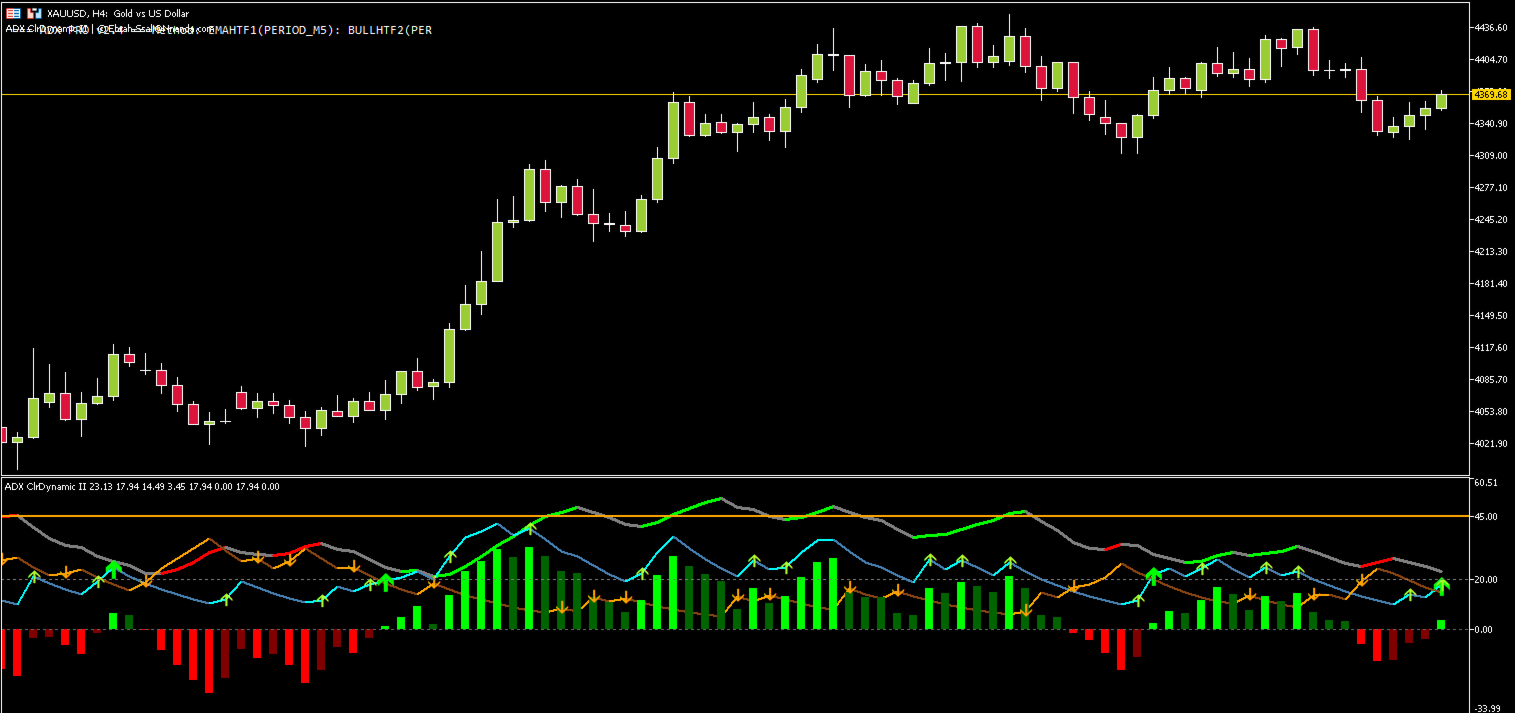Click the 45.00 indicator level value
1515x713 pixels.
tap(1485, 517)
